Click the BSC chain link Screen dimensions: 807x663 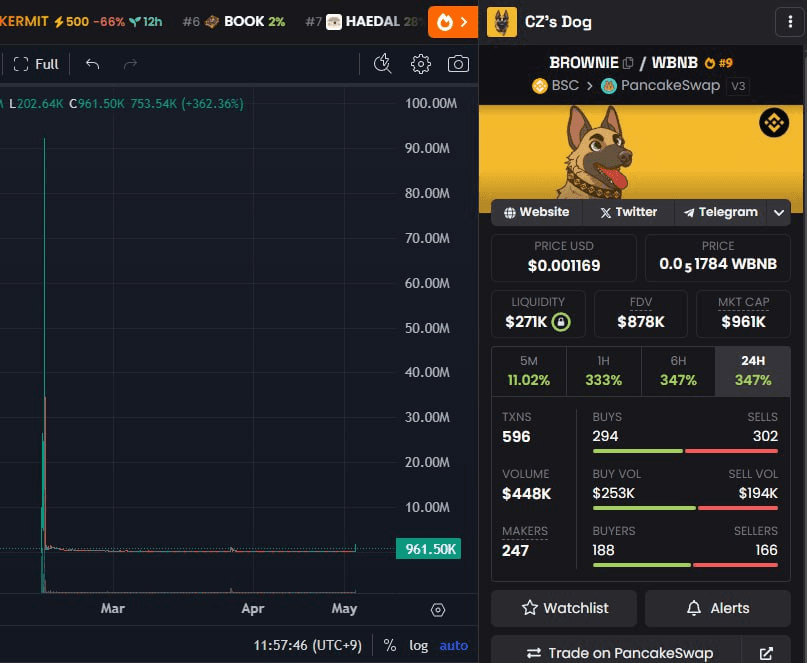point(555,85)
